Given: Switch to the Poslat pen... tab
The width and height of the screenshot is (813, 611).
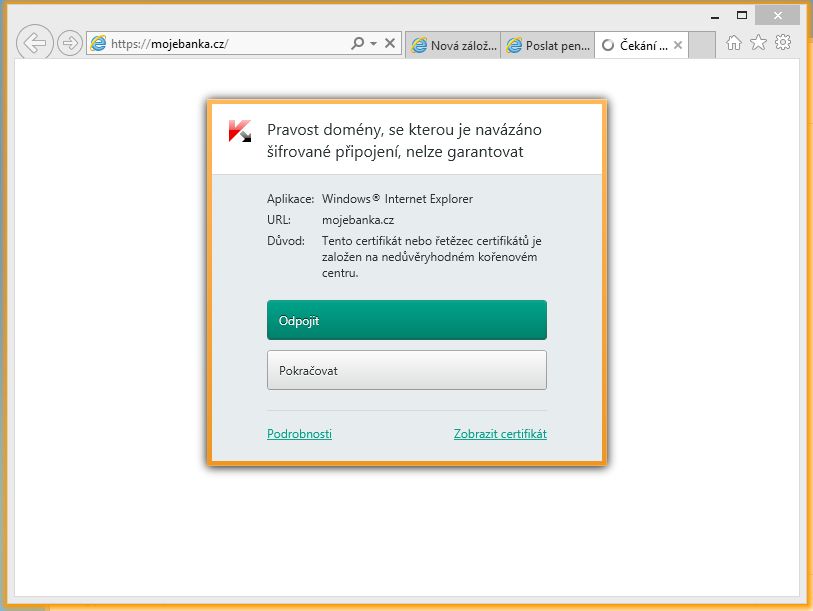Looking at the screenshot, I should [548, 45].
